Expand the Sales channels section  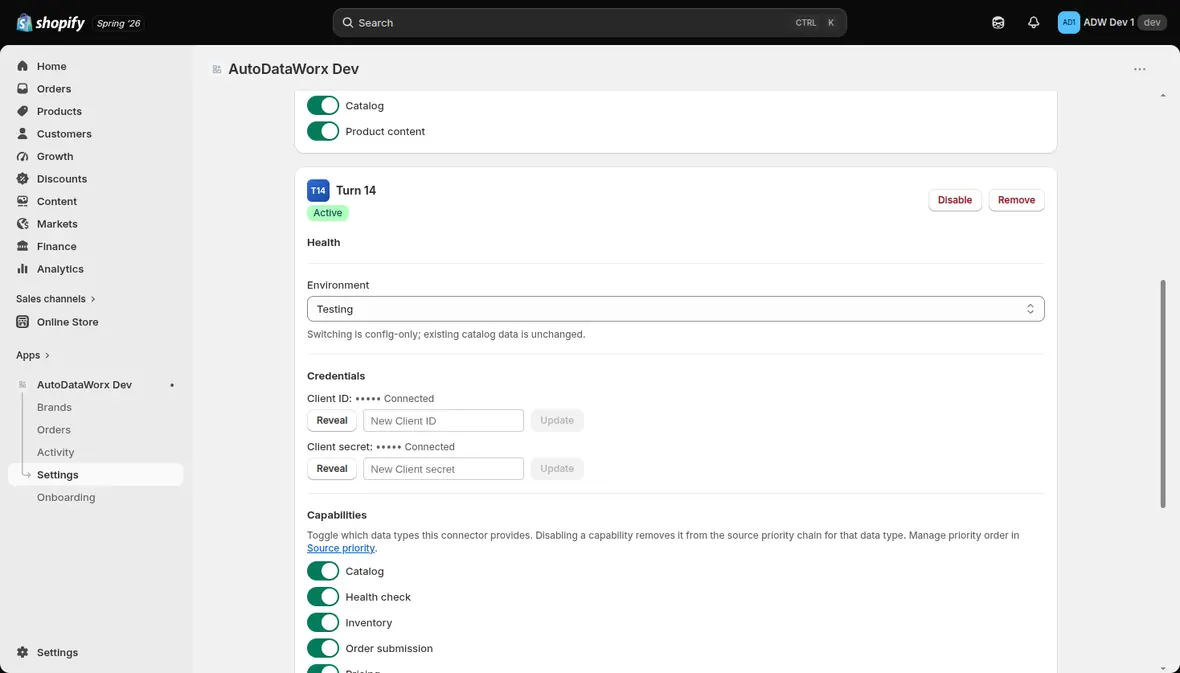pos(56,299)
